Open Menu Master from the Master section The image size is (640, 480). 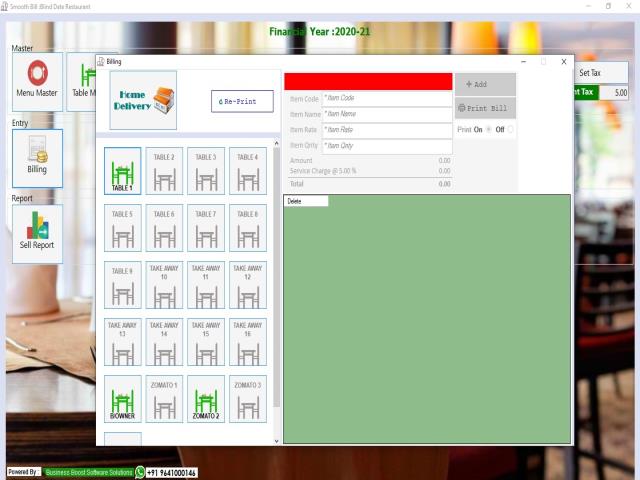(x=37, y=82)
